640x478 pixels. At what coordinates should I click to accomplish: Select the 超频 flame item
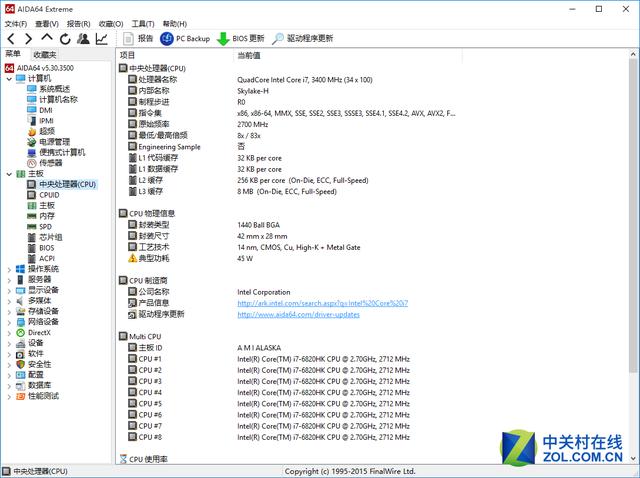click(41, 131)
